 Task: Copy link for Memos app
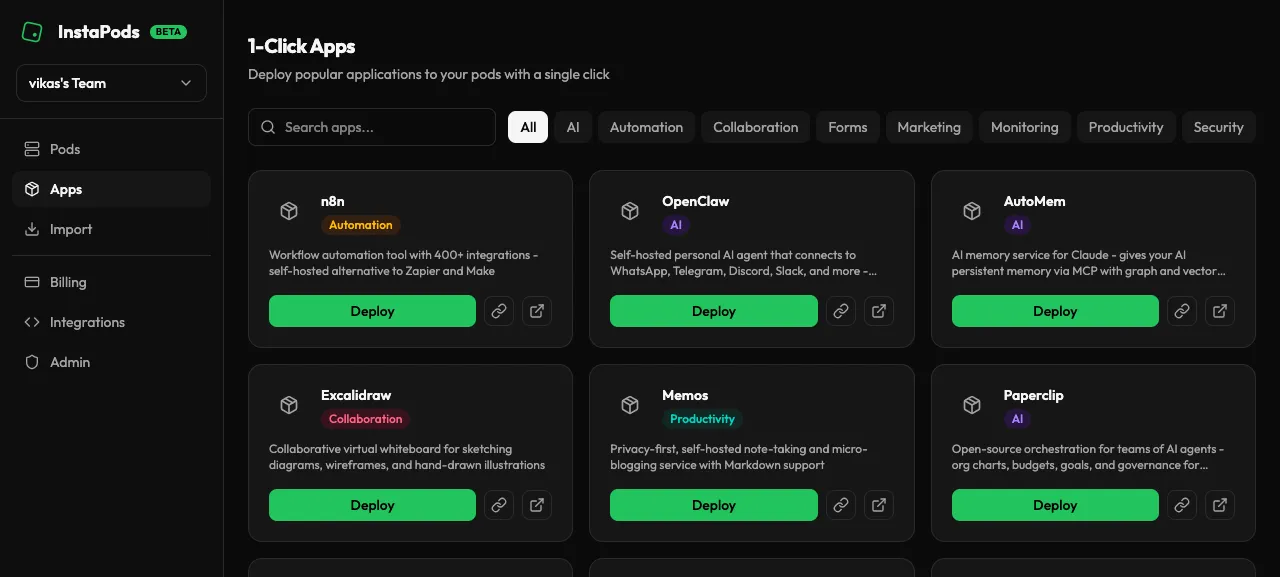(x=841, y=505)
